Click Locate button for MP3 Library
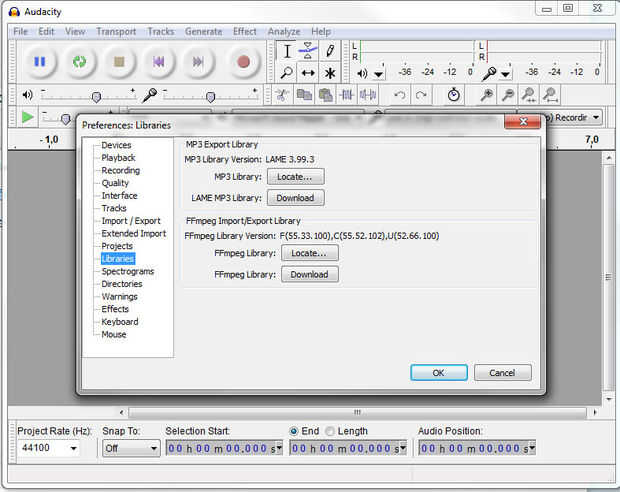The width and height of the screenshot is (620, 492). 296,177
